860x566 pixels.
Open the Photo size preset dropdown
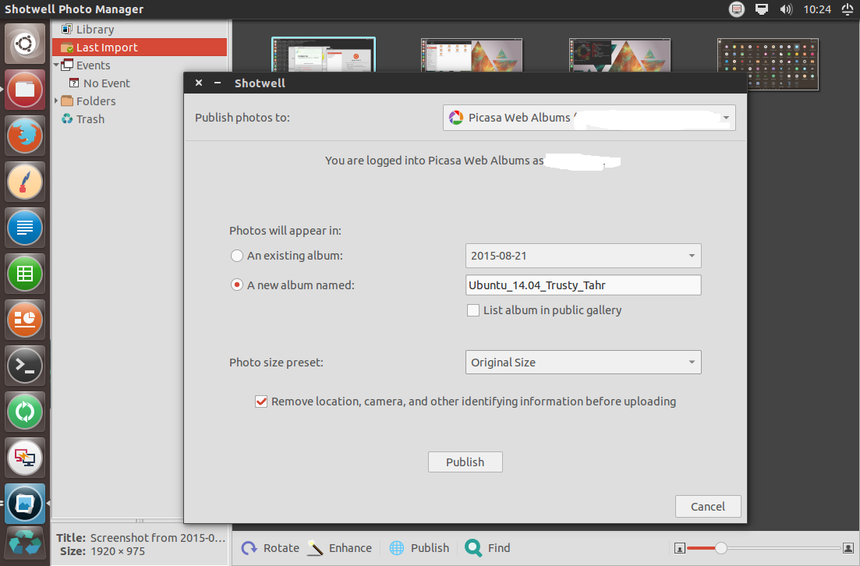(x=583, y=363)
